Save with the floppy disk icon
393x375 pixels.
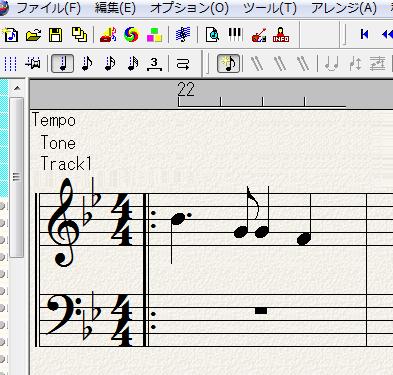56,35
